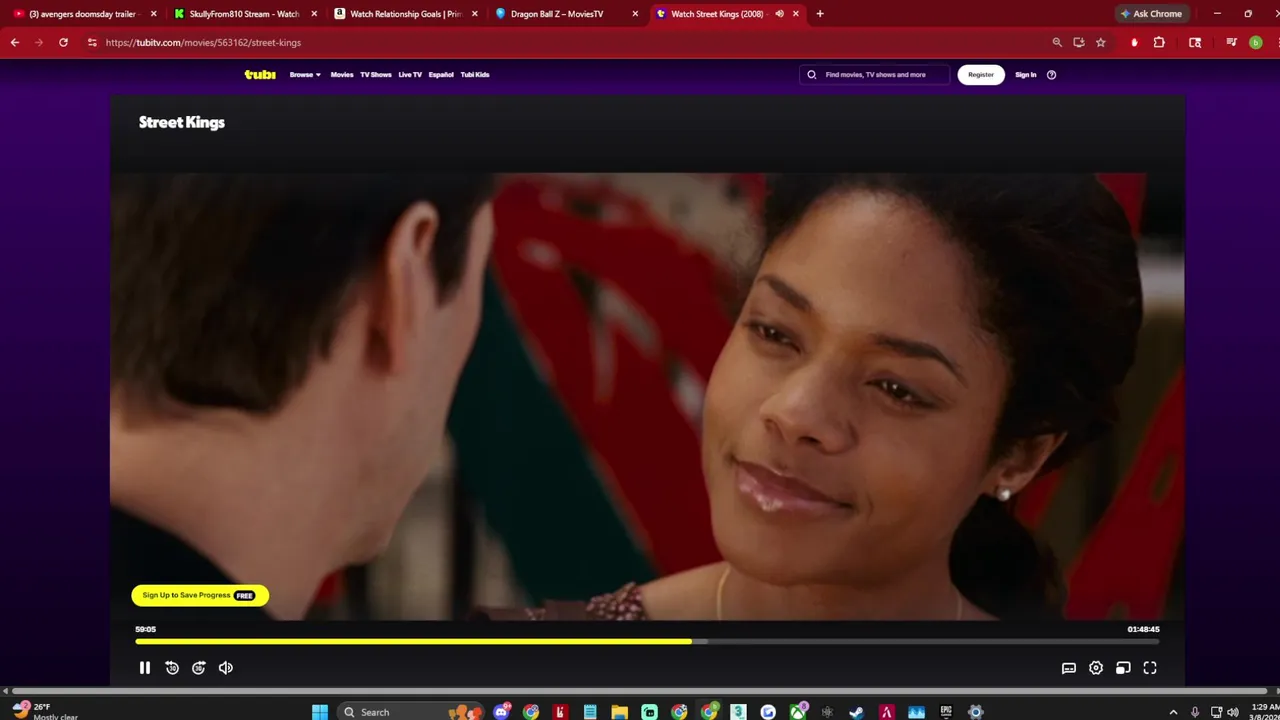Click the system tray microphone icon
1280x720 pixels.
1195,712
